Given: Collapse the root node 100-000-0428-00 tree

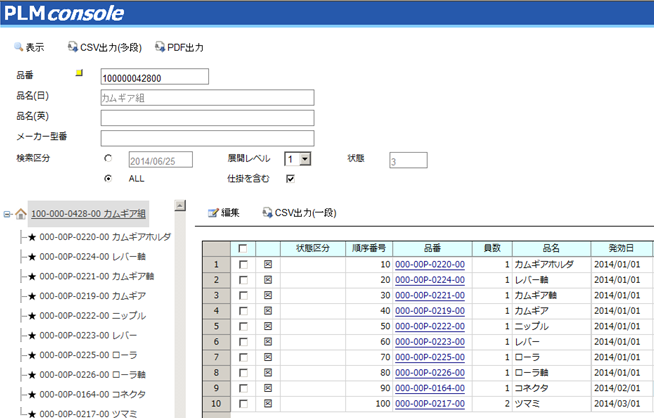Looking at the screenshot, I should 7,213.
